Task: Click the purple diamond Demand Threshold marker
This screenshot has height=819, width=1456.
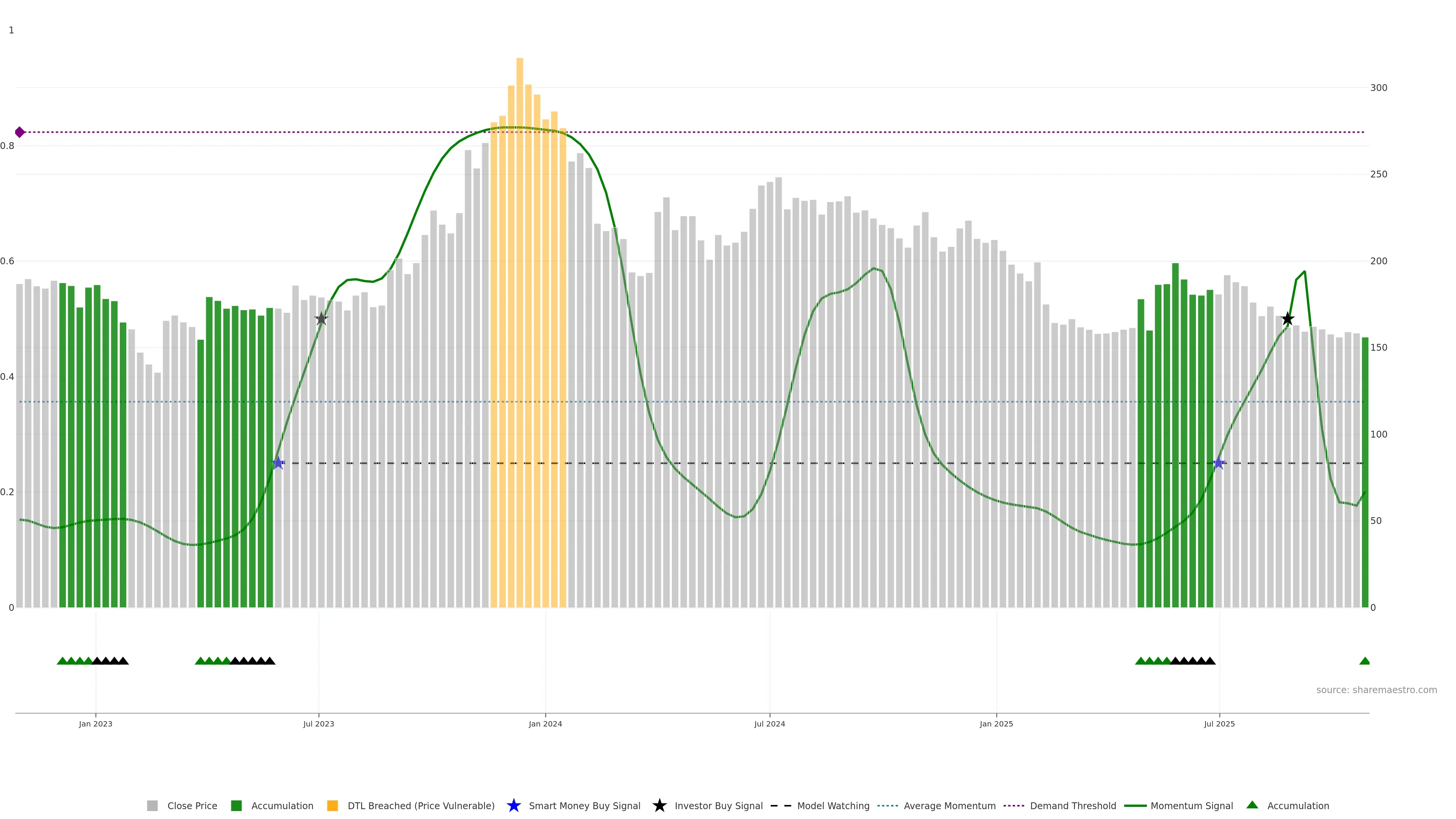Action: point(20,132)
